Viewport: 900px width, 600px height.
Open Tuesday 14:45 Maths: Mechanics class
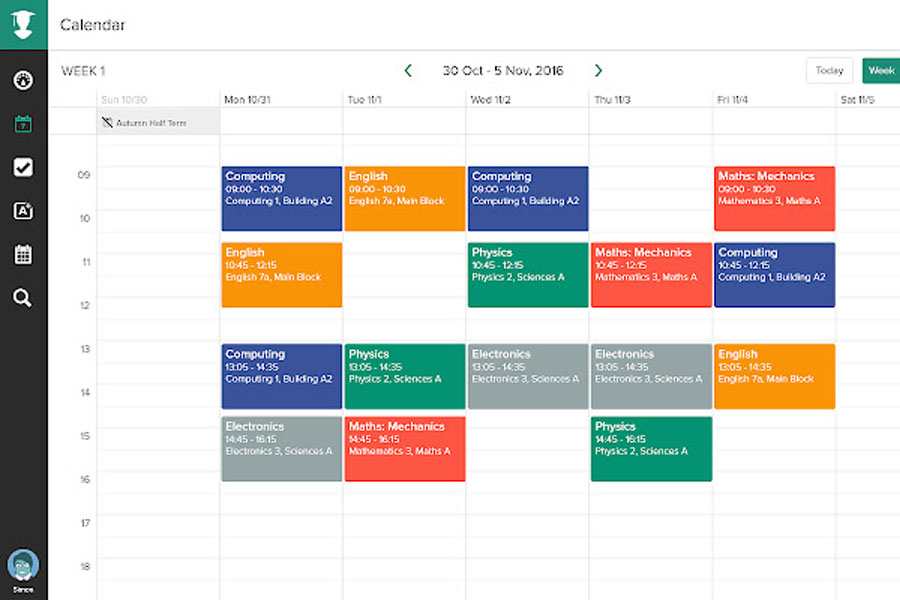click(x=405, y=449)
